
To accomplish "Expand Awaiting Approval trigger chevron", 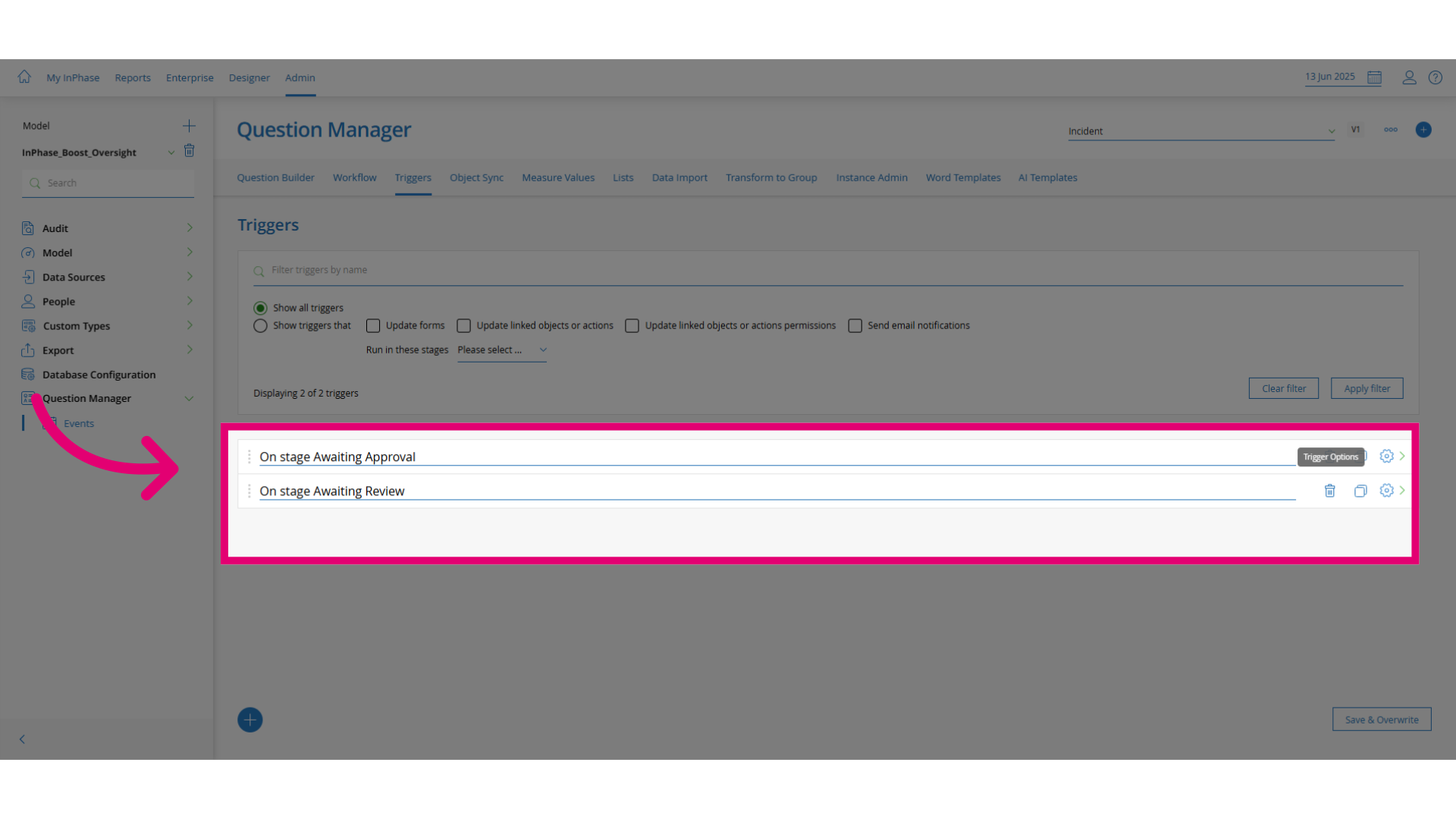I will click(x=1402, y=456).
